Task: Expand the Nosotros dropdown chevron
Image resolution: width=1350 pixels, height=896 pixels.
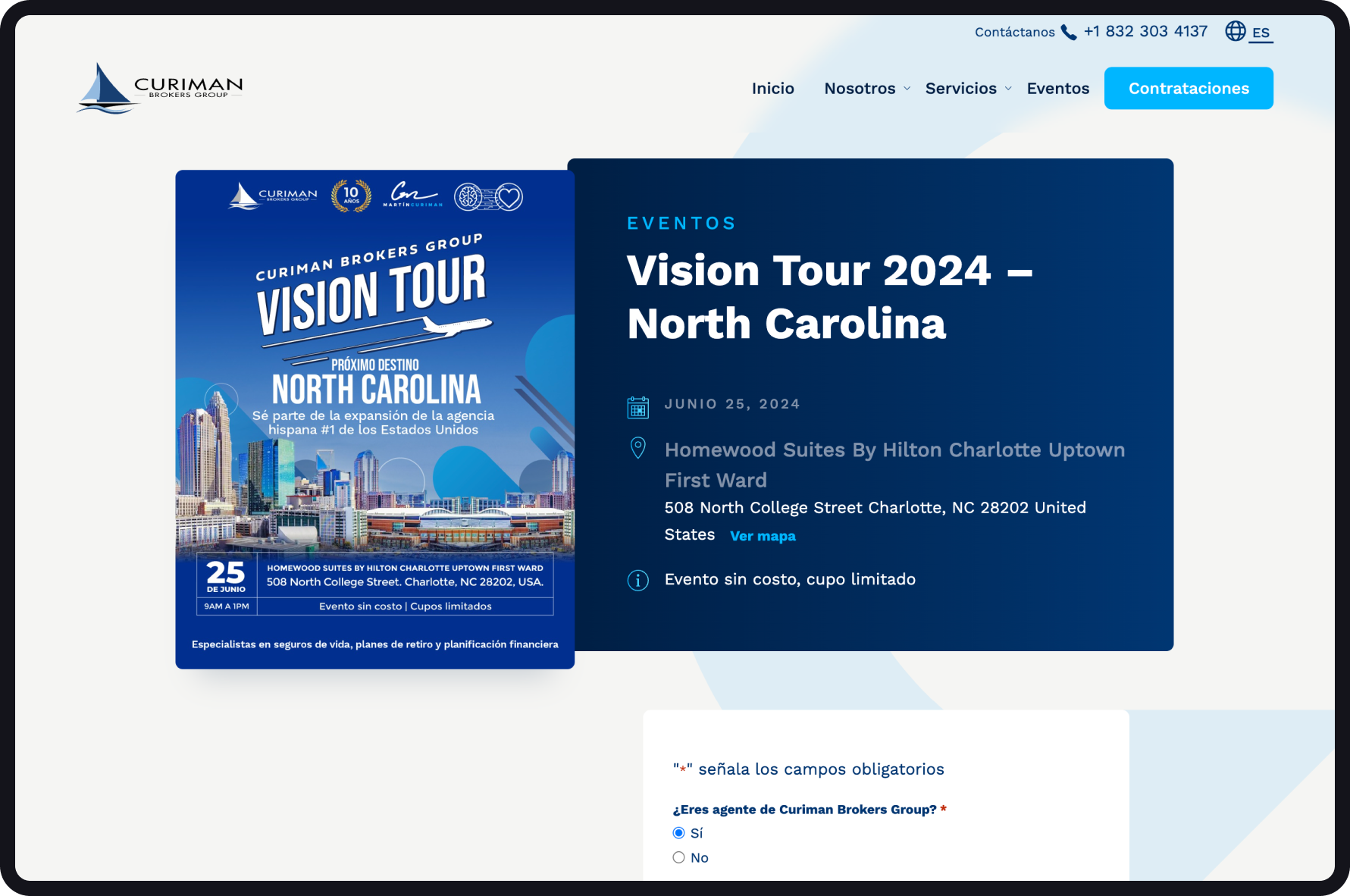Action: (907, 89)
